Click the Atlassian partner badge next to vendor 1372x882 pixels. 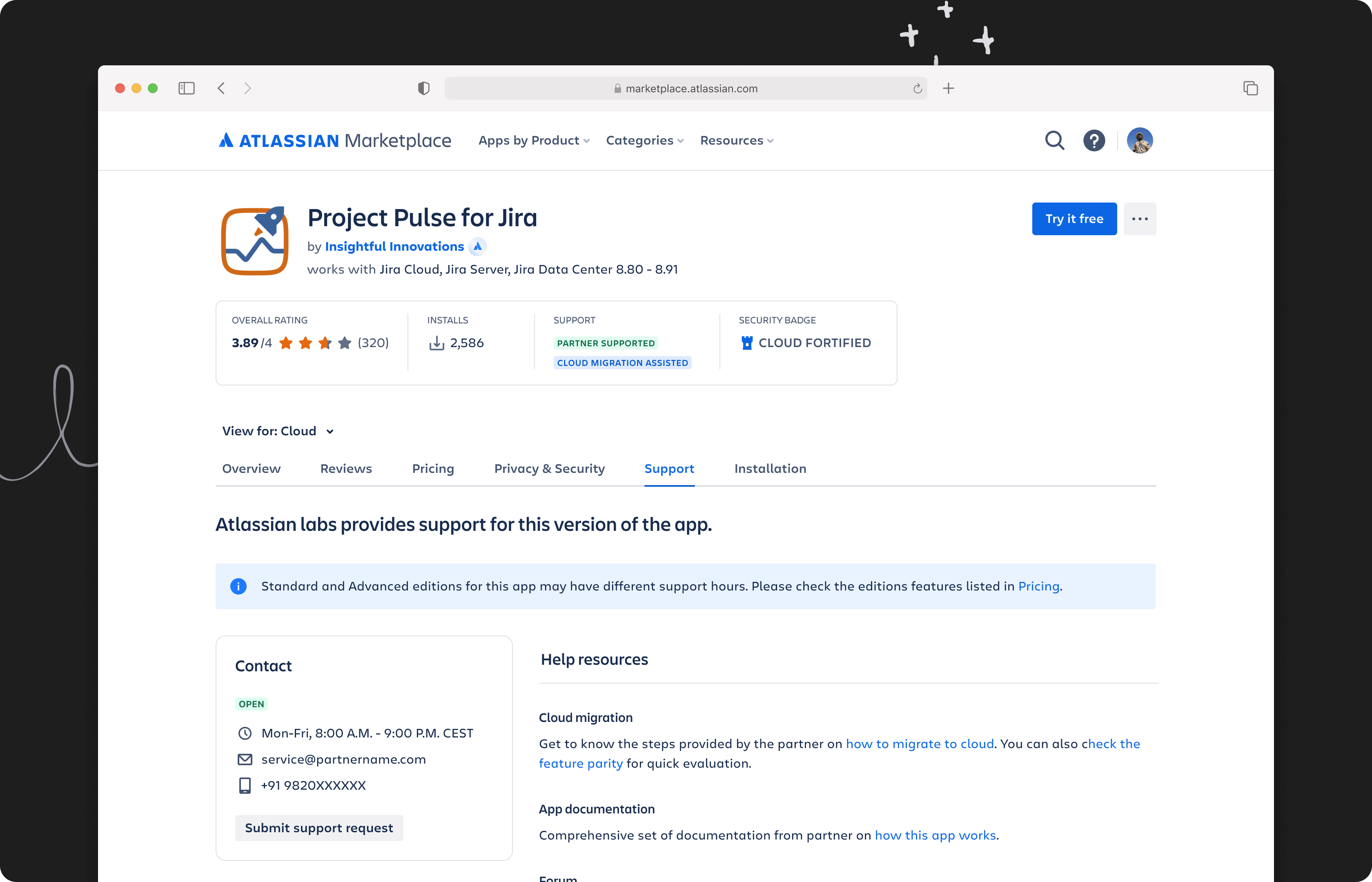tap(478, 246)
